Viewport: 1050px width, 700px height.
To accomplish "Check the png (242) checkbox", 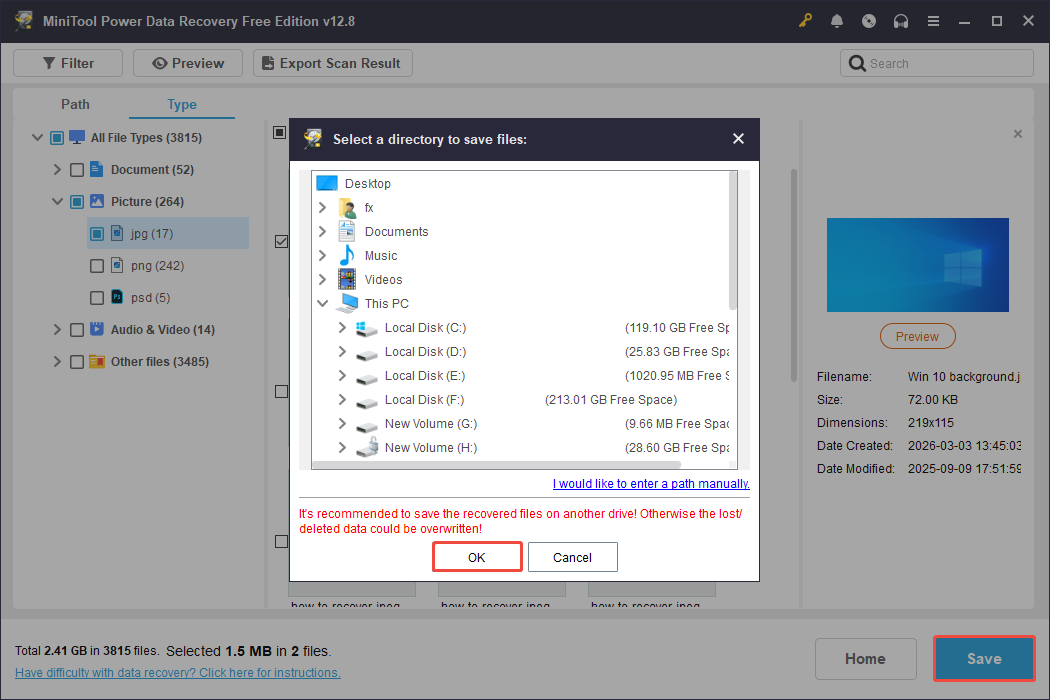I will (x=96, y=265).
